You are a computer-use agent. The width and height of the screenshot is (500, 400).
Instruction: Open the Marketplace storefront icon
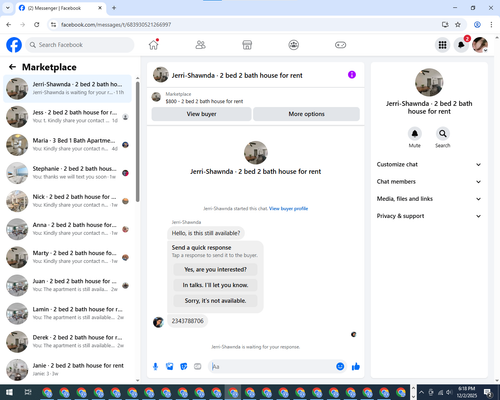(x=247, y=45)
